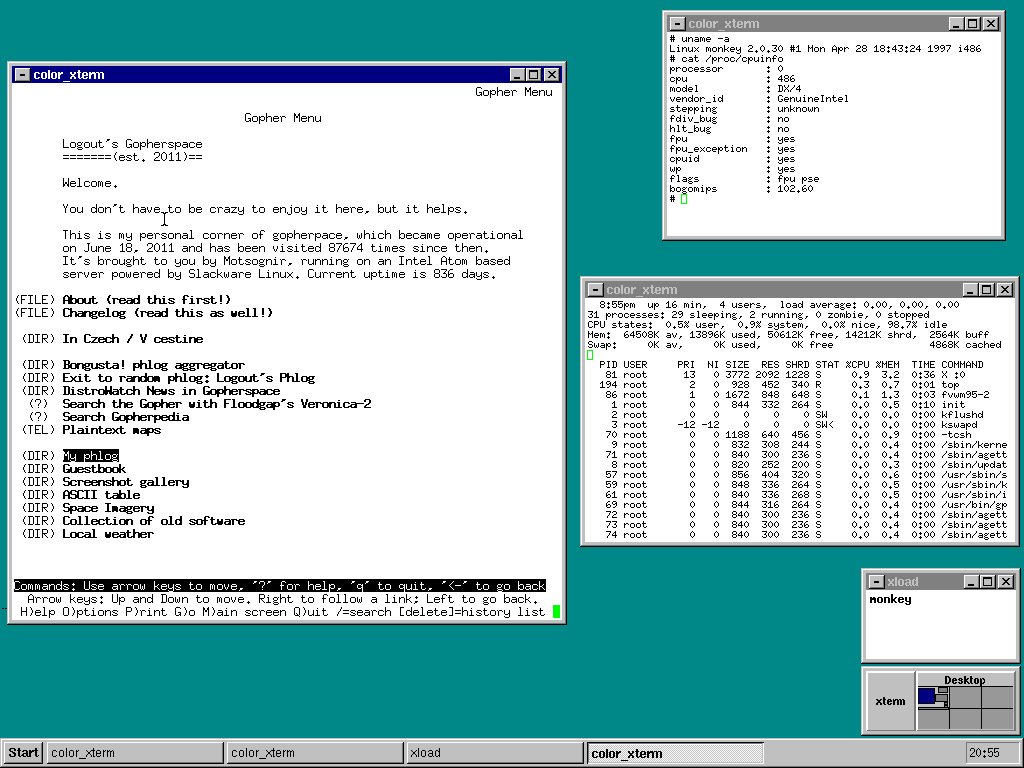
Task: Open window menu of top process window
Action: tap(595, 290)
